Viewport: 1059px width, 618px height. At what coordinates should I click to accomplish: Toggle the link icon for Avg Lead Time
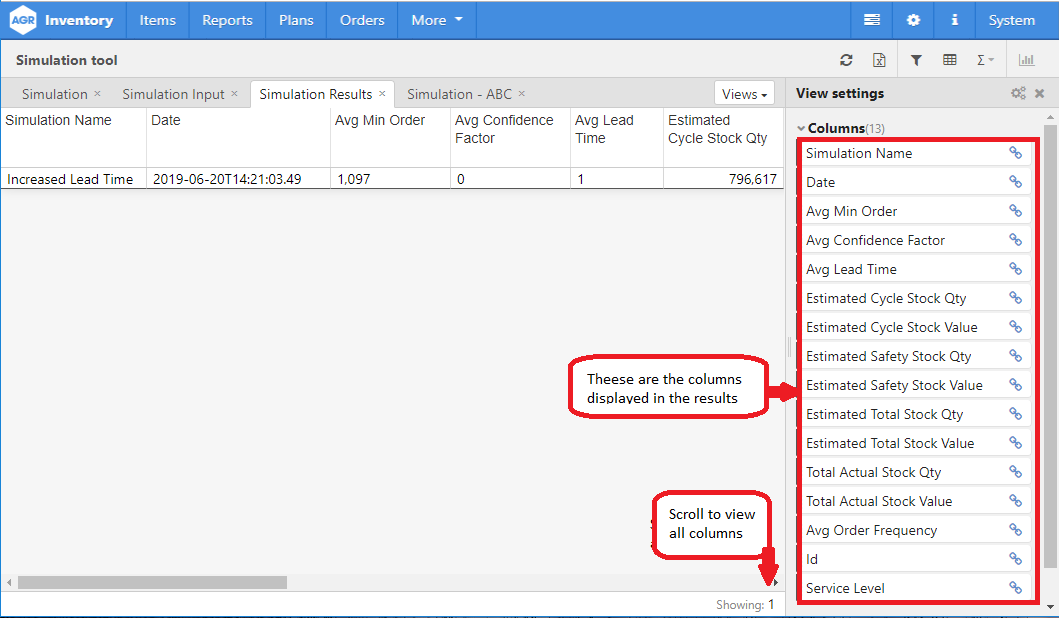1015,269
